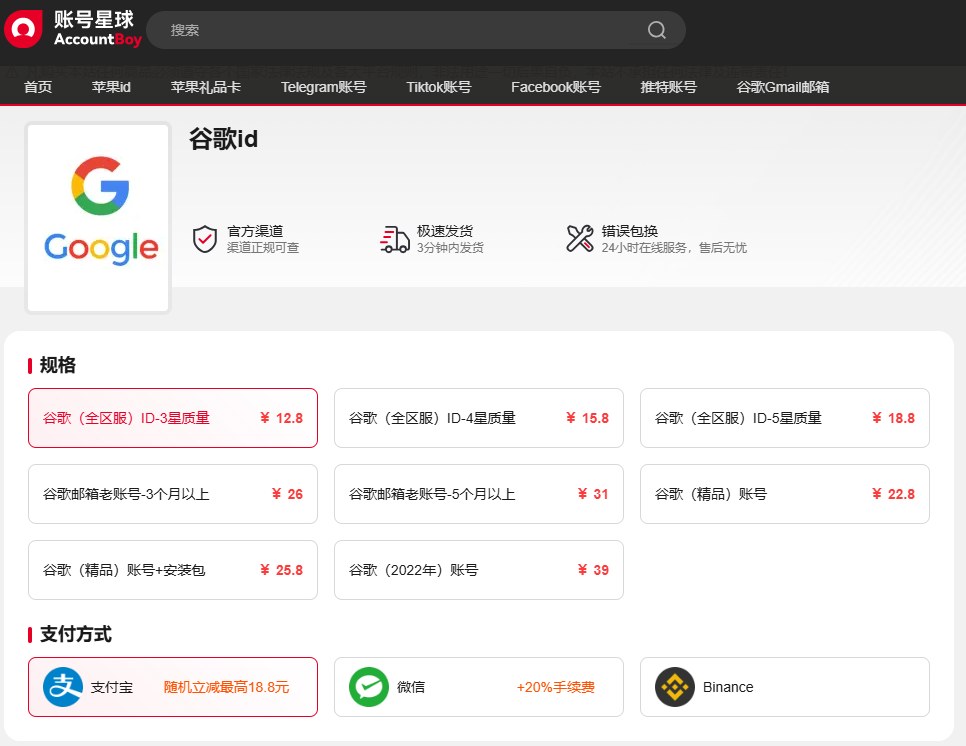Image resolution: width=966 pixels, height=746 pixels.
Task: Go to Telegram账号 menu item
Action: [x=323, y=87]
